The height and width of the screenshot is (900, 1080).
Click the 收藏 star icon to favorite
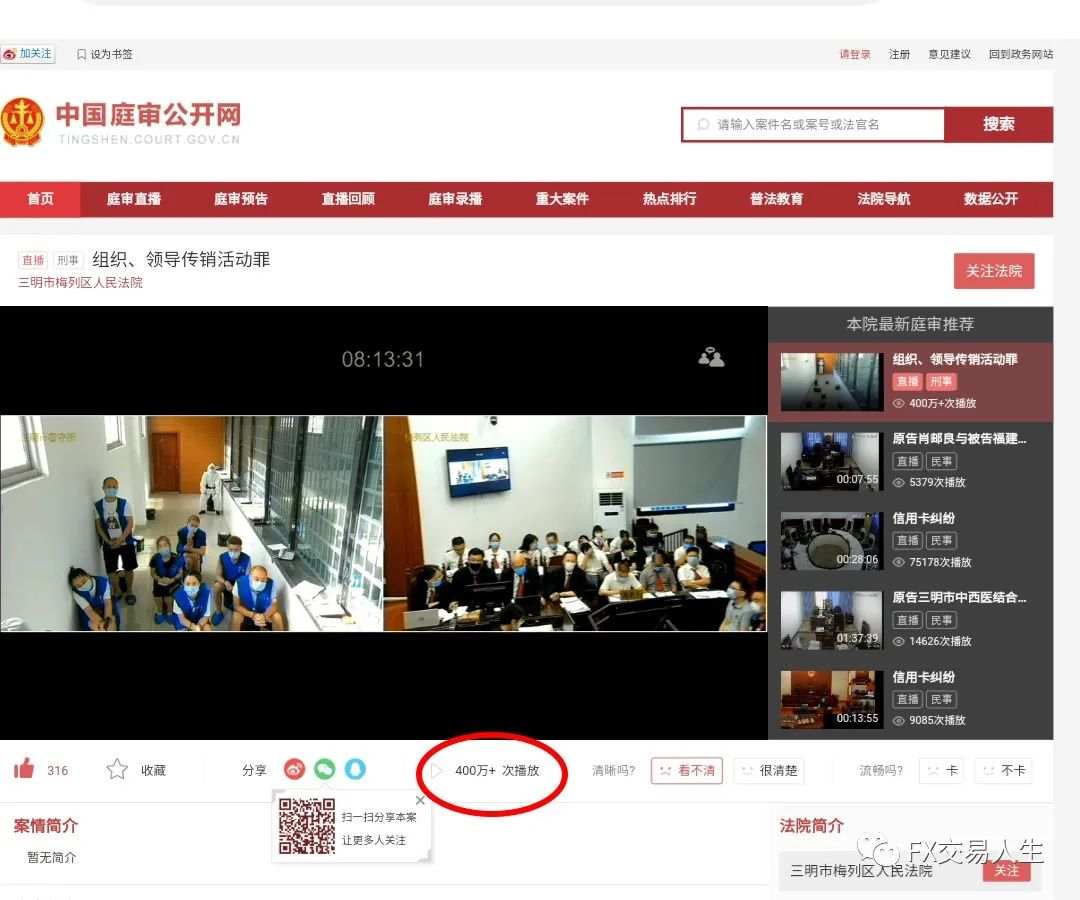click(117, 769)
